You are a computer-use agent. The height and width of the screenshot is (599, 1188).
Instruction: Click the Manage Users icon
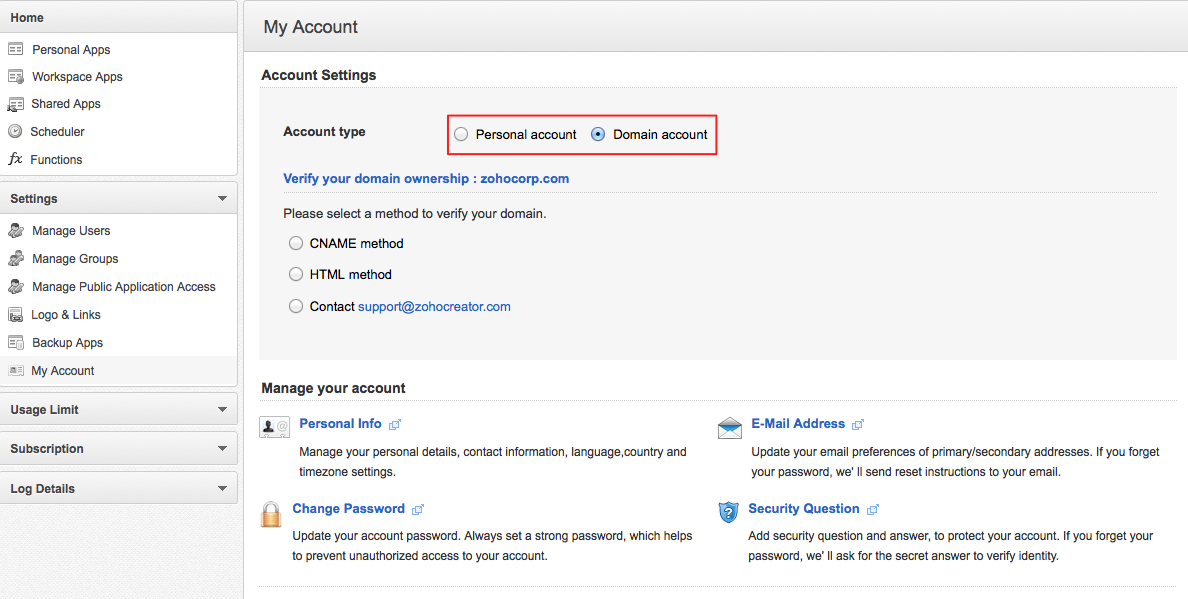pyautogui.click(x=15, y=231)
